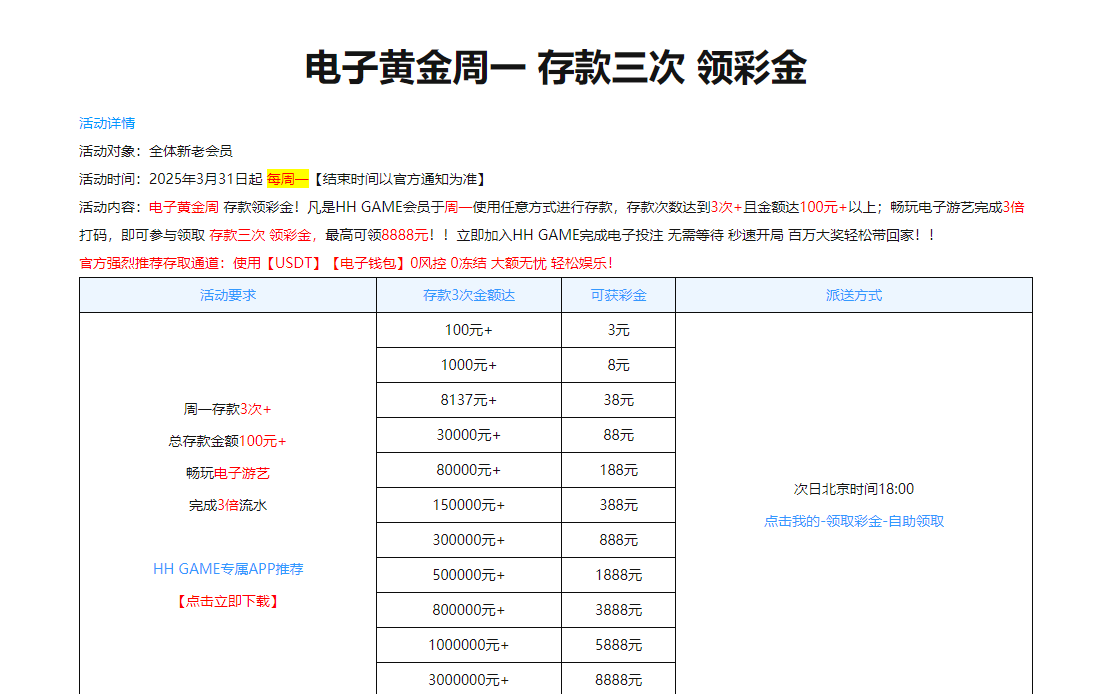The height and width of the screenshot is (694, 1095).
Task: Select the 存款3次金额达 column header
Action: pyautogui.click(x=469, y=295)
